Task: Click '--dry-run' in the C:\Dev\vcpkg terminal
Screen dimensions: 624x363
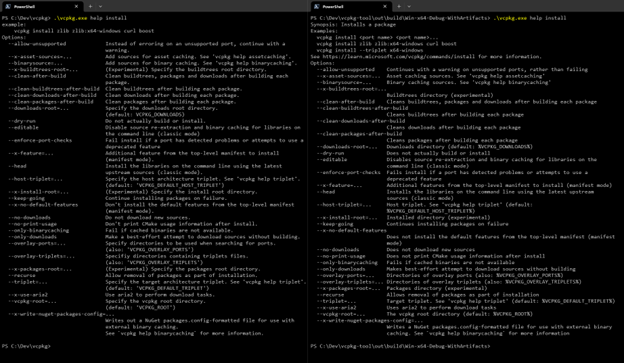Action: click(x=22, y=121)
